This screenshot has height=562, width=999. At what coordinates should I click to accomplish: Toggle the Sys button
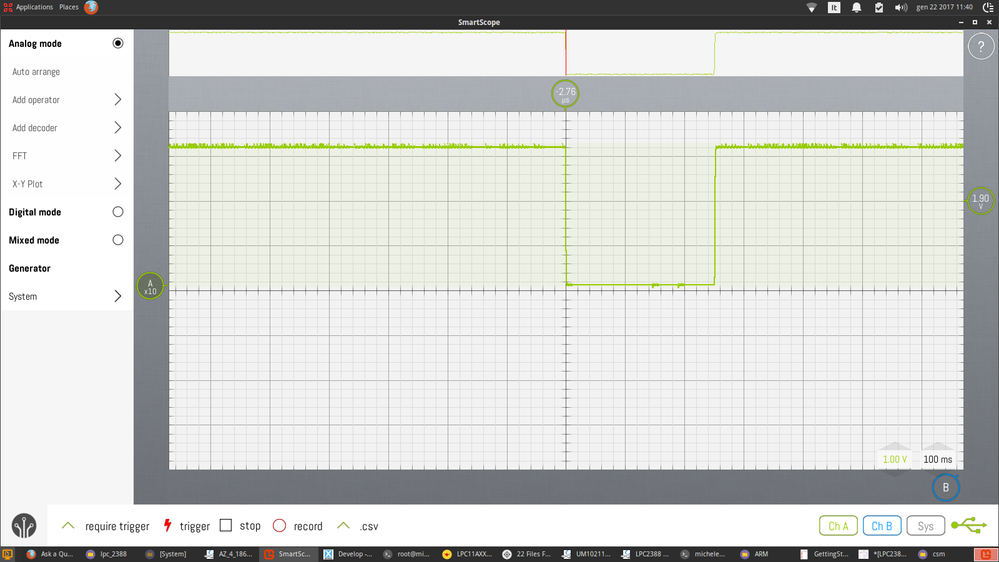(926, 526)
